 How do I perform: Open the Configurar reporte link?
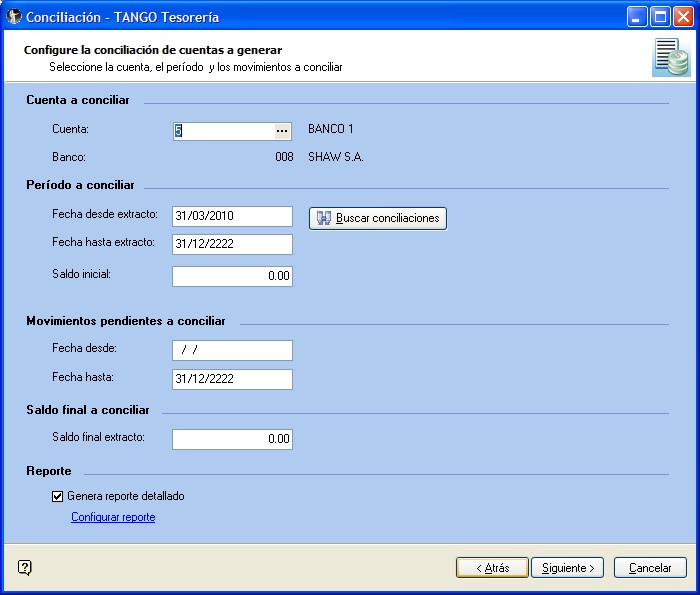pos(113,517)
